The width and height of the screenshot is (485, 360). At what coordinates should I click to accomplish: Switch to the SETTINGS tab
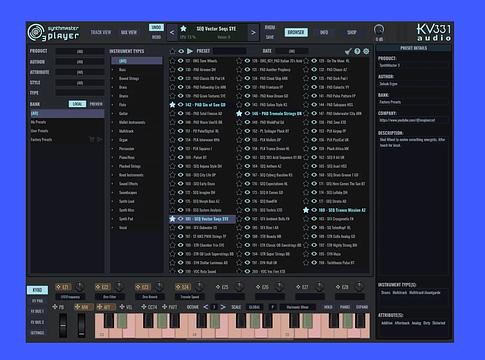click(37, 333)
